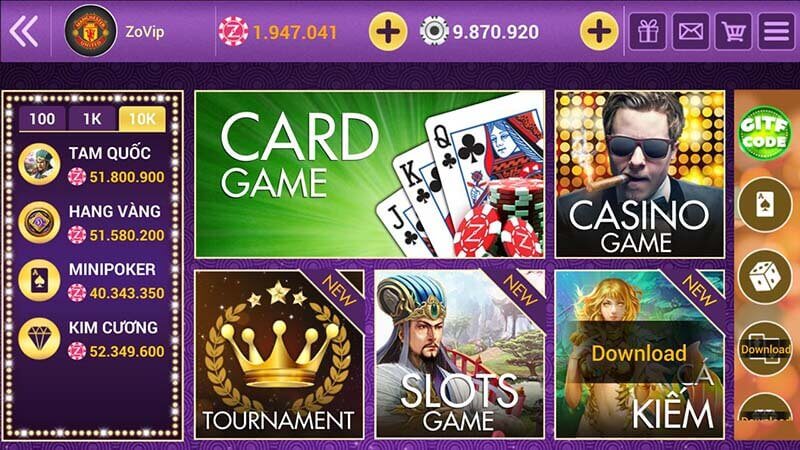Open the ZoVip profile avatar
This screenshot has height=450, width=800.
pyautogui.click(x=90, y=31)
